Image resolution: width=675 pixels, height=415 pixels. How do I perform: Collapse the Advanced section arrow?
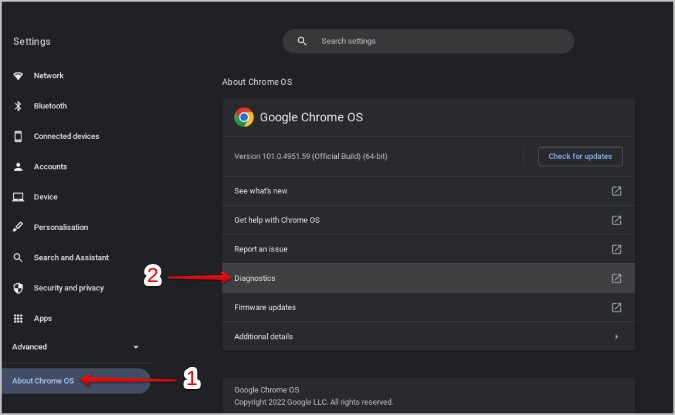coord(136,347)
